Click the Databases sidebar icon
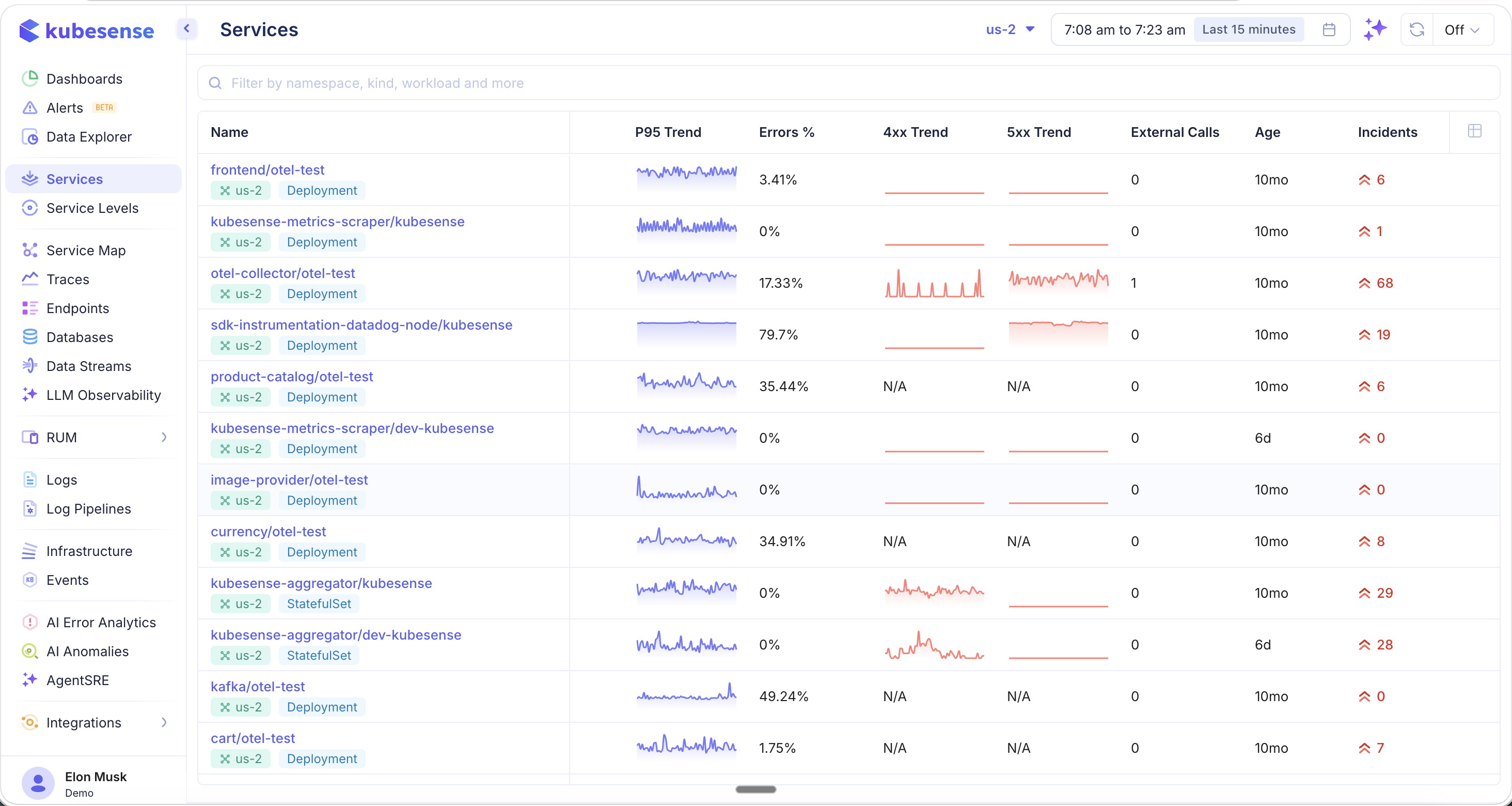Screen dimensions: 1512x806 (30, 337)
